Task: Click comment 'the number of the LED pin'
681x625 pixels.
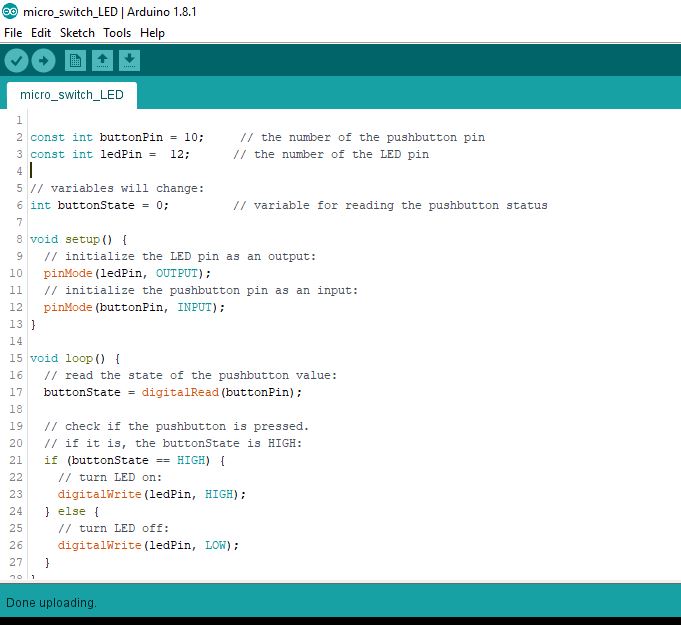Action: pos(341,154)
